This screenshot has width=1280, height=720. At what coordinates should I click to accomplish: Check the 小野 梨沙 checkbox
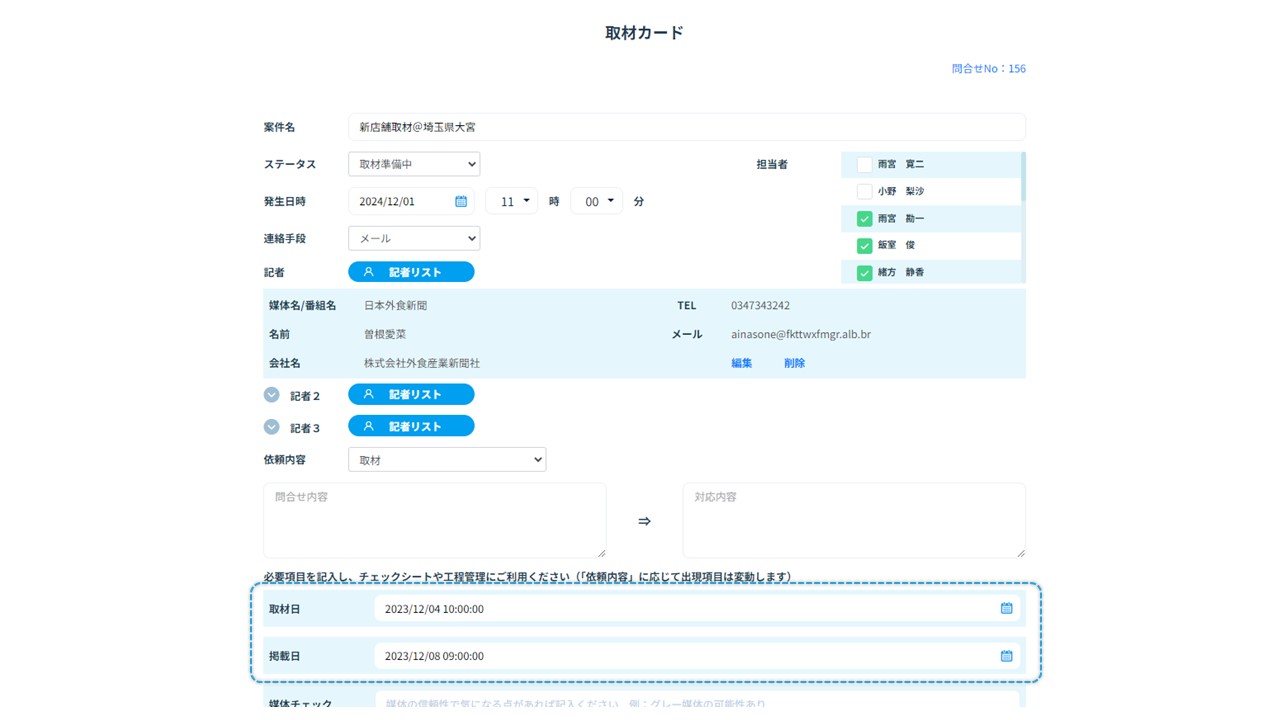click(864, 191)
